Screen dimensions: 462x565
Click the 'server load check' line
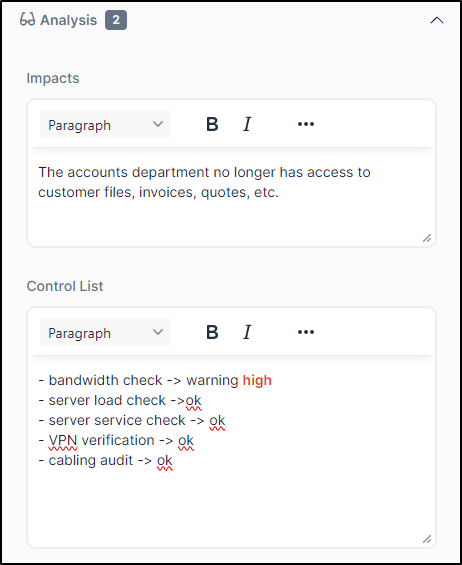[120, 401]
